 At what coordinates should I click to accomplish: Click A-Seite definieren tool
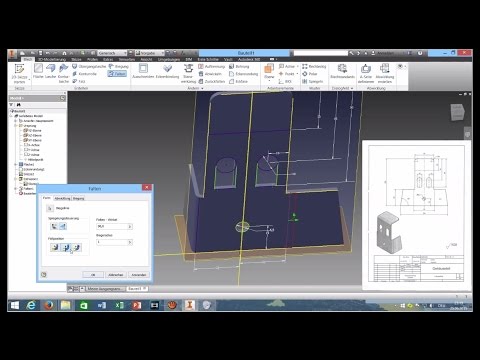(366, 74)
